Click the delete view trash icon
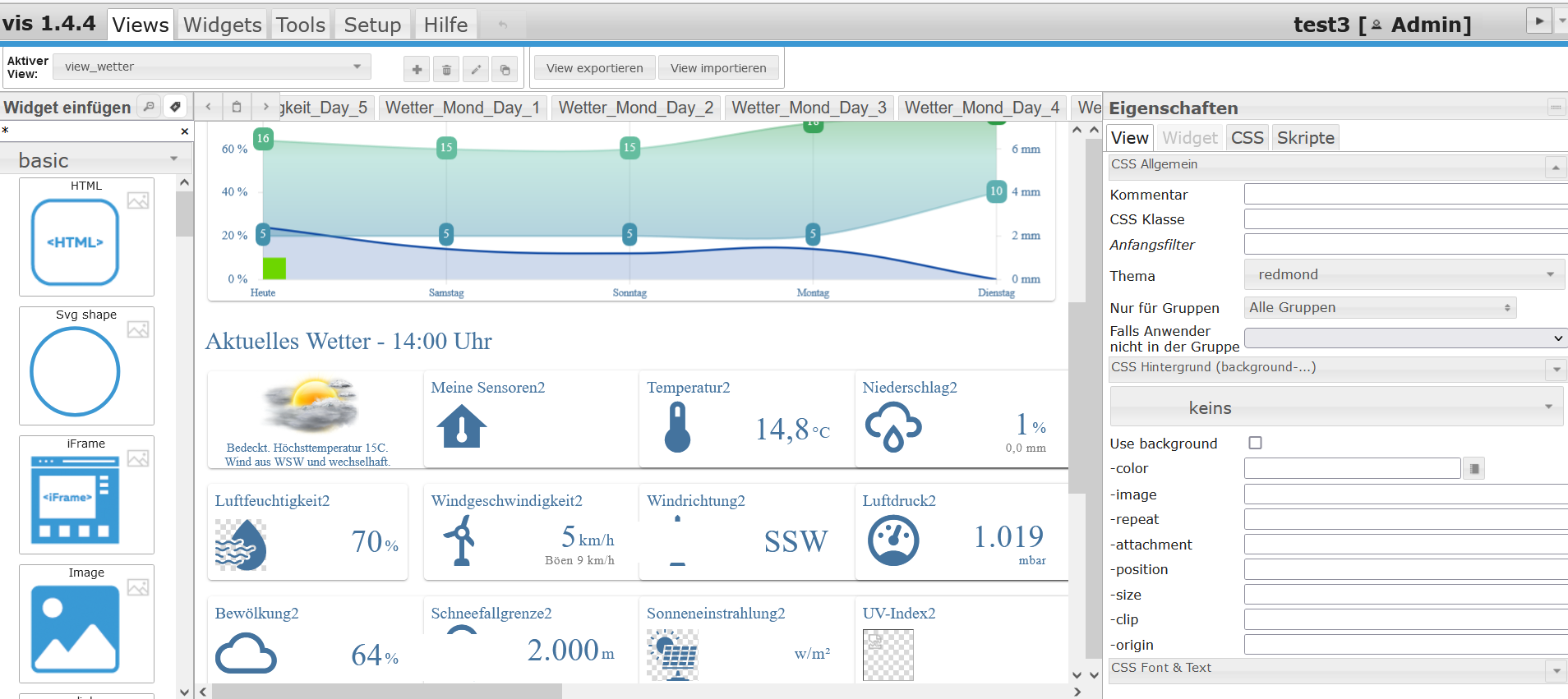 tap(446, 69)
